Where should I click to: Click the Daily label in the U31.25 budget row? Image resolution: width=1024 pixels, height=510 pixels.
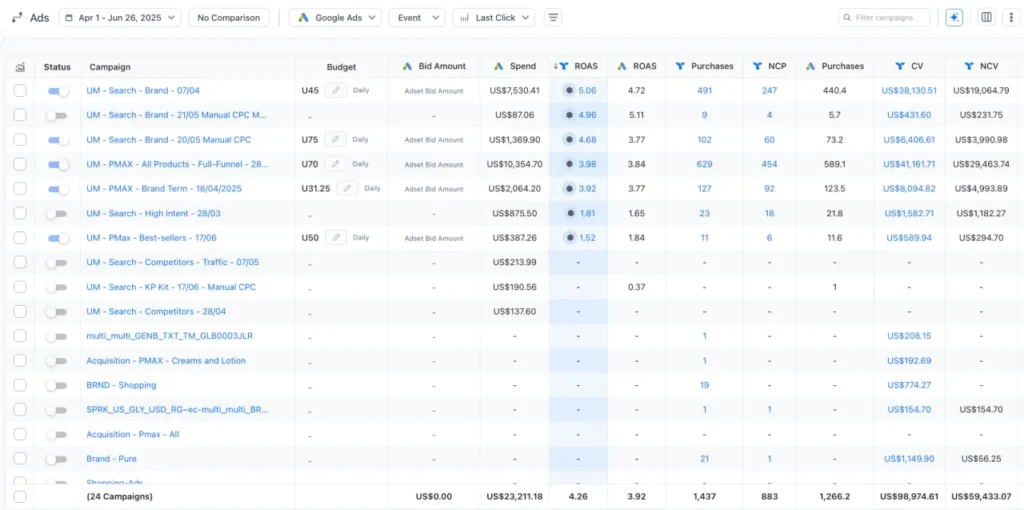click(372, 189)
